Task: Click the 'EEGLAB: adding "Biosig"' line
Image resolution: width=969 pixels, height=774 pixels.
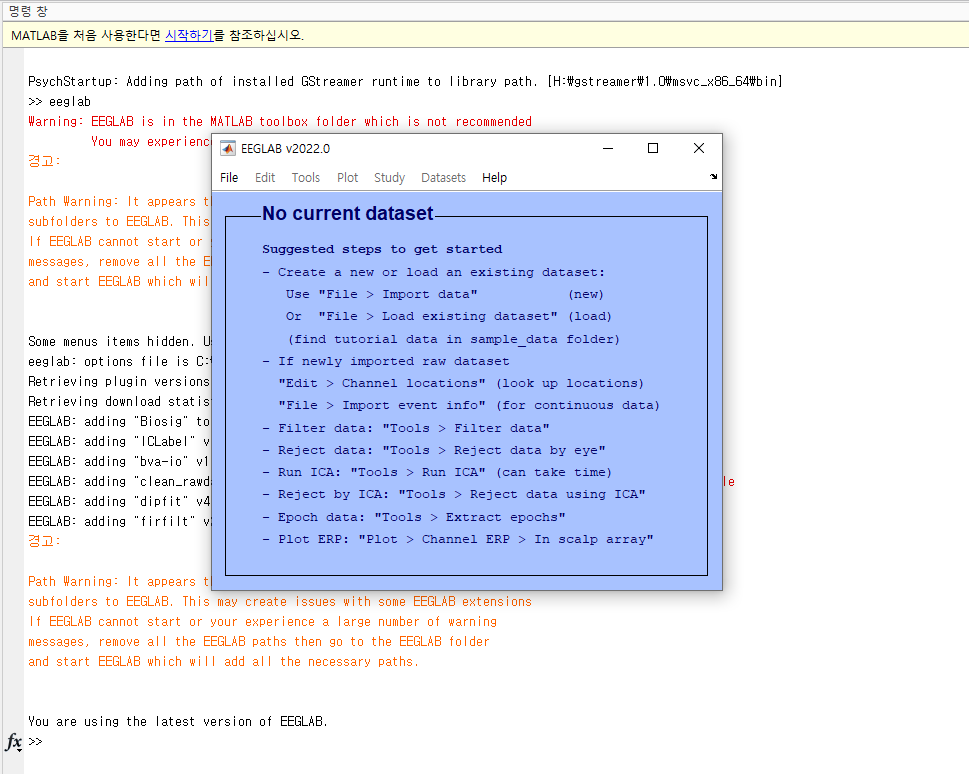Action: coord(119,422)
